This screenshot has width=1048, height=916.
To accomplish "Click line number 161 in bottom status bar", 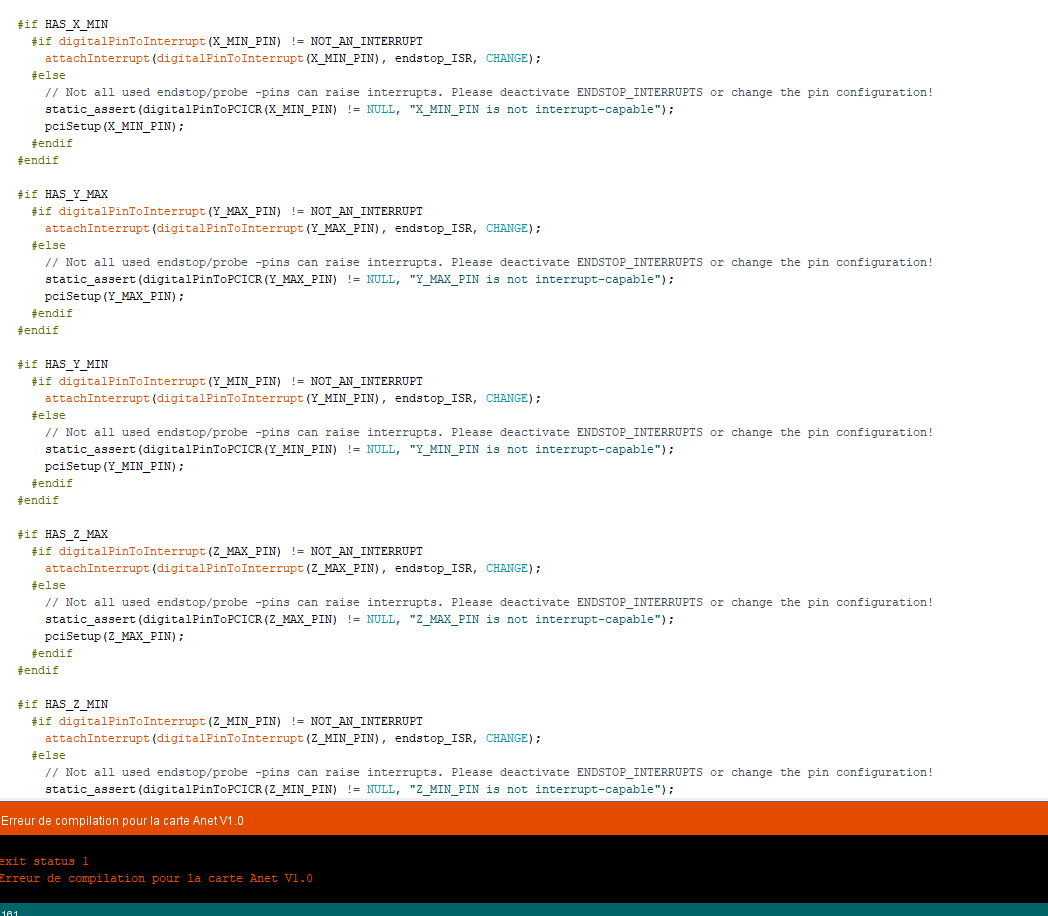I will tap(10, 912).
